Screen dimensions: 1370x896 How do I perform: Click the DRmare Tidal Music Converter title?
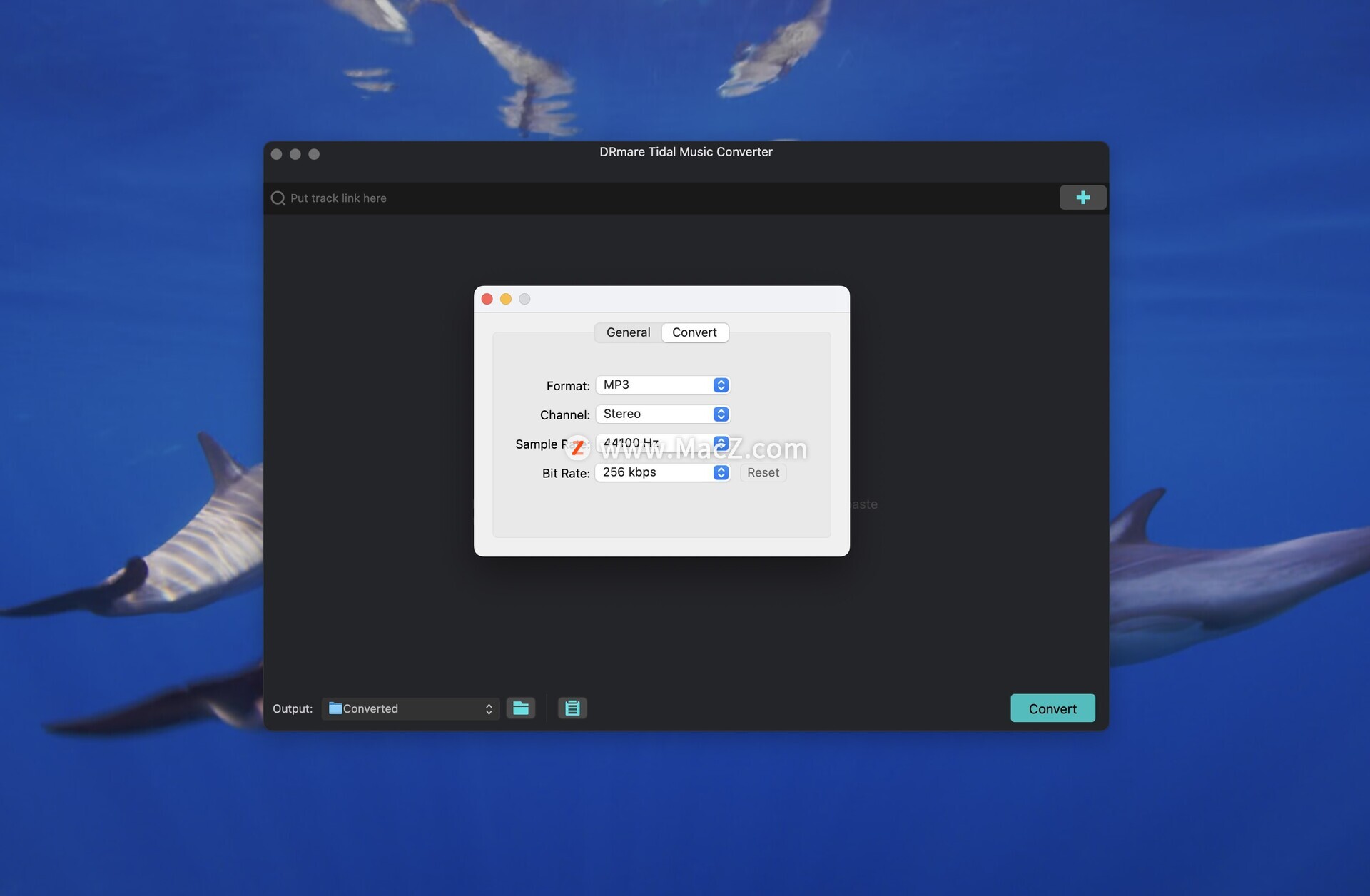coord(686,152)
